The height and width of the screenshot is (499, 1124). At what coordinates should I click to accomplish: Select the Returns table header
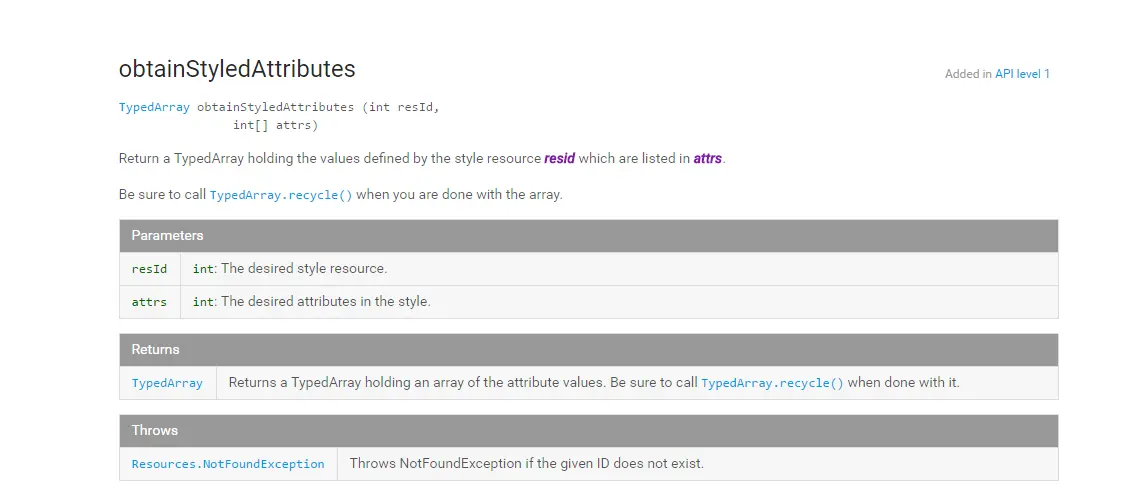point(589,350)
